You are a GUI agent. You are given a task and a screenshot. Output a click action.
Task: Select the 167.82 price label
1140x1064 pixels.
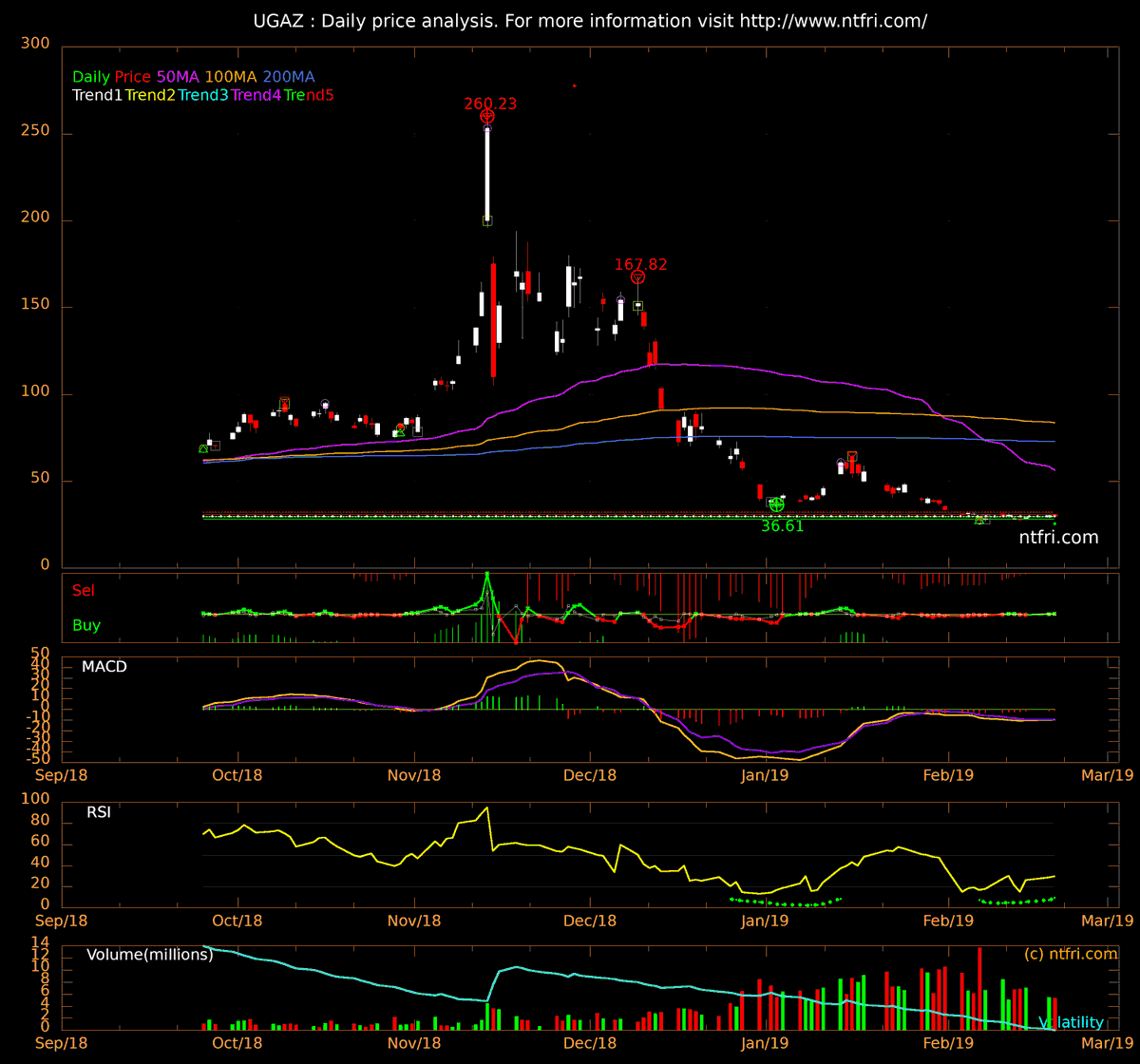pyautogui.click(x=641, y=264)
